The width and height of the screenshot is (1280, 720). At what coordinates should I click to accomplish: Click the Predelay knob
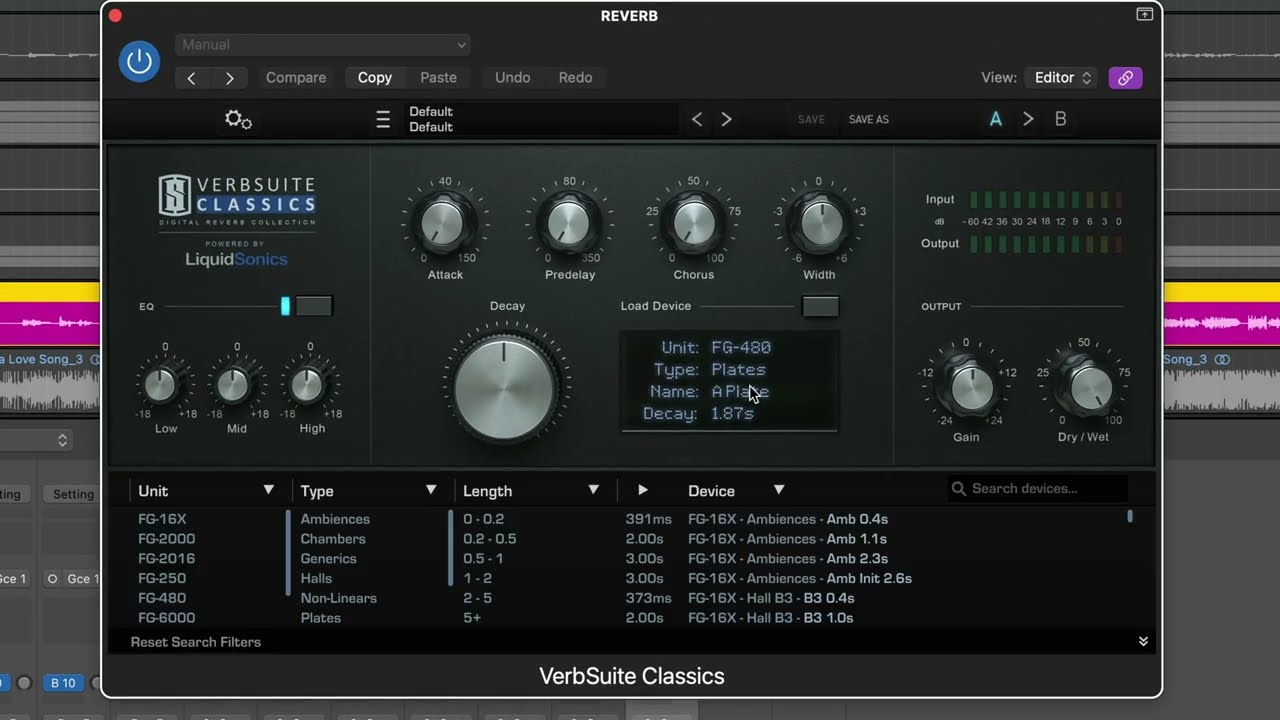pos(569,224)
